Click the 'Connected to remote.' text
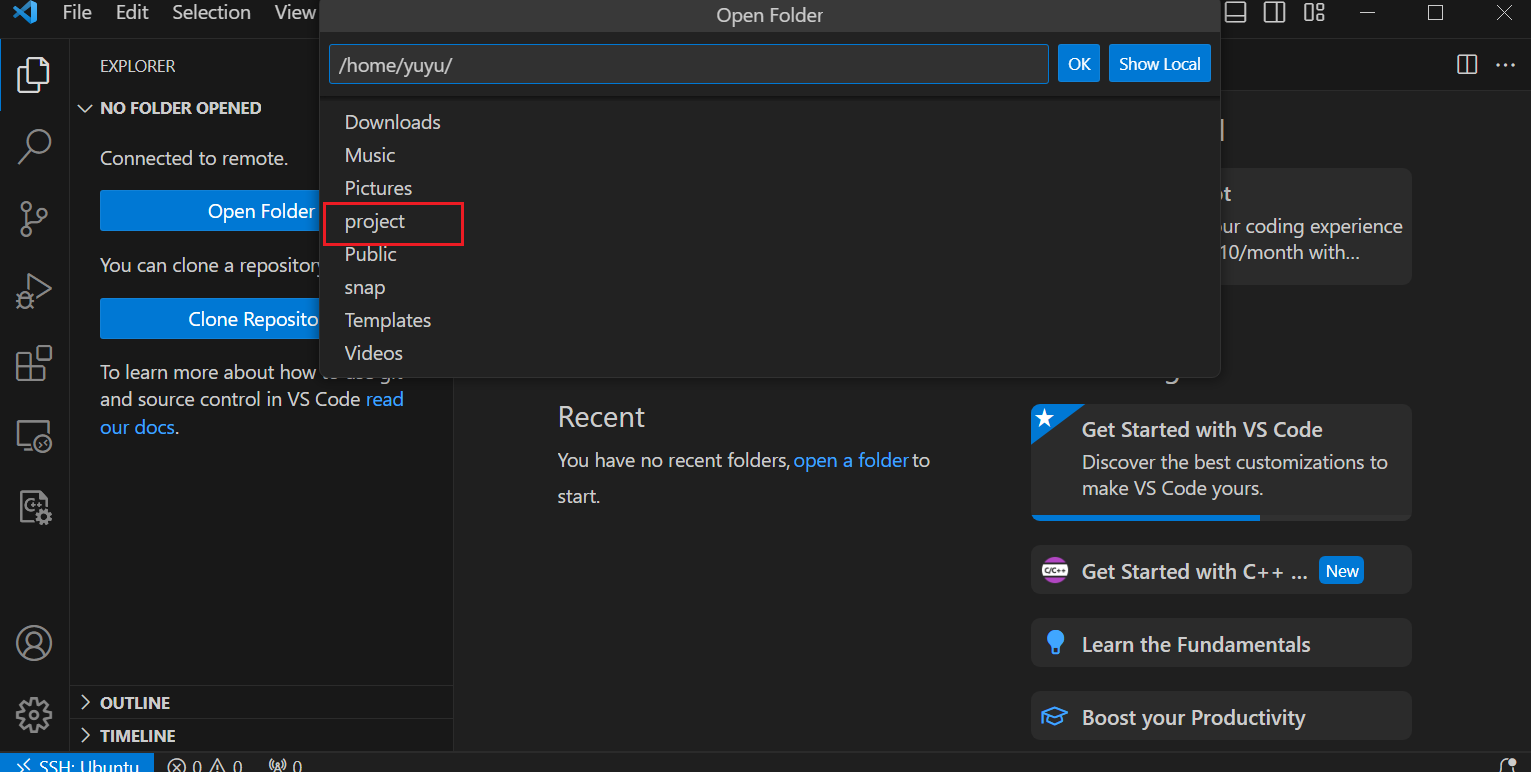Viewport: 1531px width, 772px height. click(x=194, y=158)
